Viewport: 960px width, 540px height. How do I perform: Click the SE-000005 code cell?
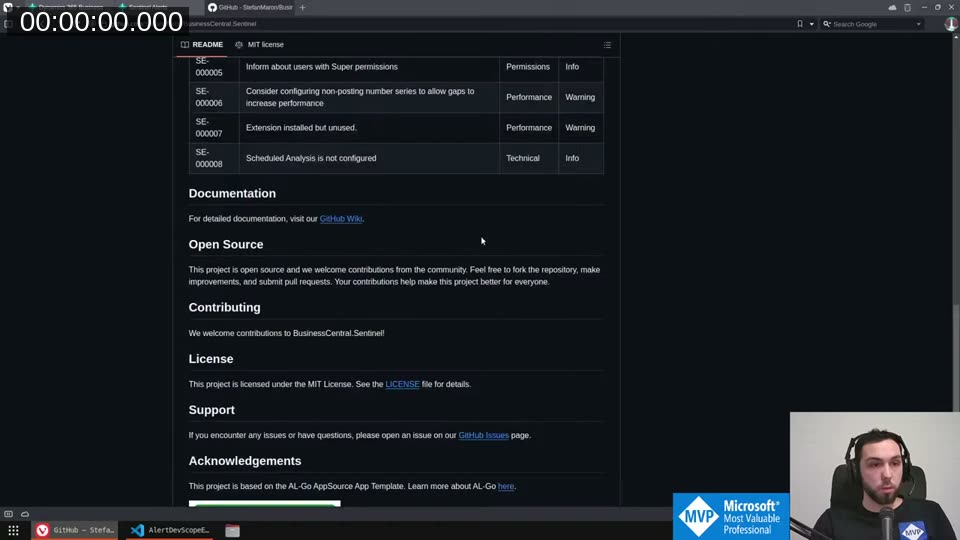[x=214, y=67]
